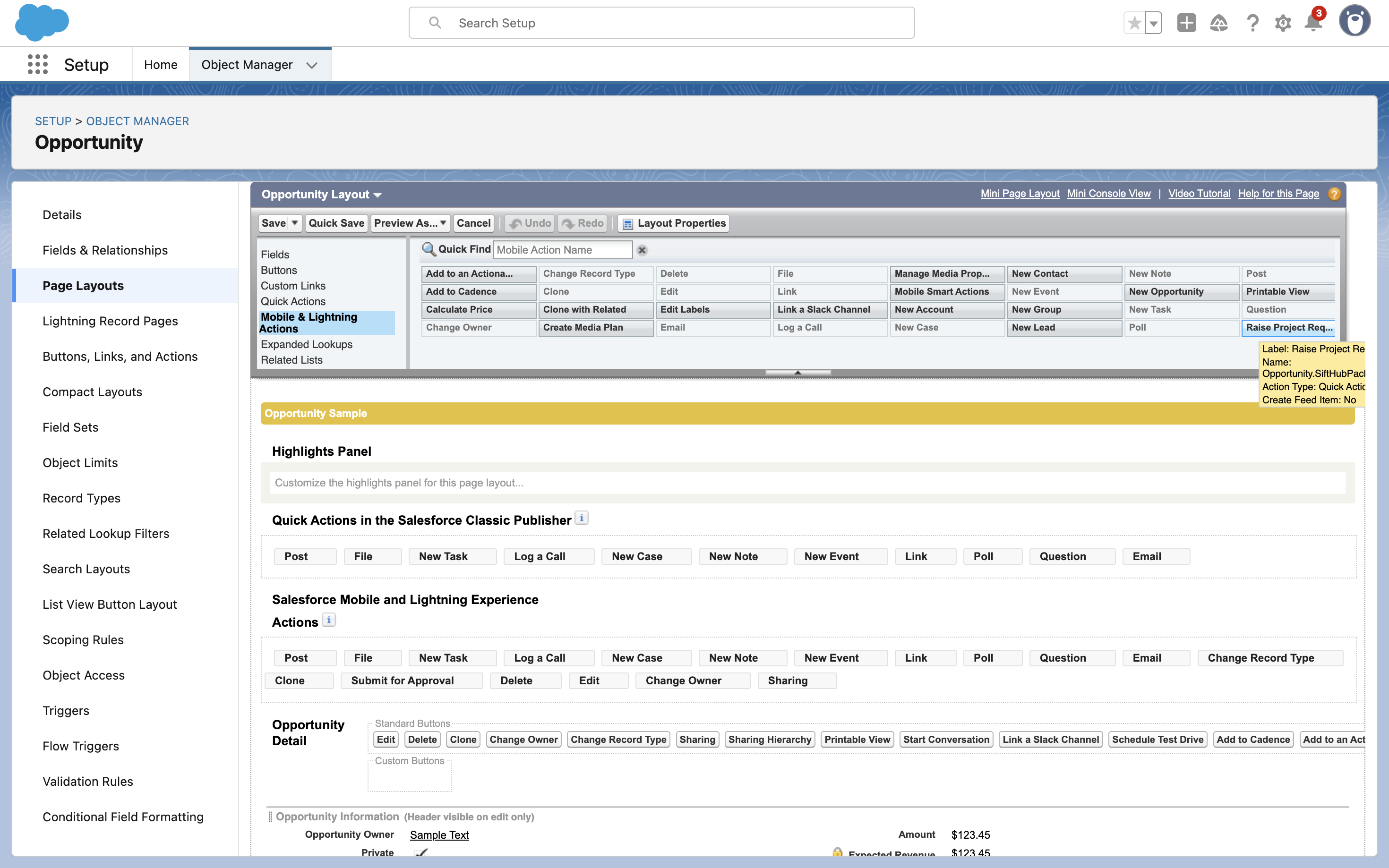This screenshot has width=1389, height=868.
Task: Expand the favorites list dropdown arrow
Action: (x=1153, y=23)
